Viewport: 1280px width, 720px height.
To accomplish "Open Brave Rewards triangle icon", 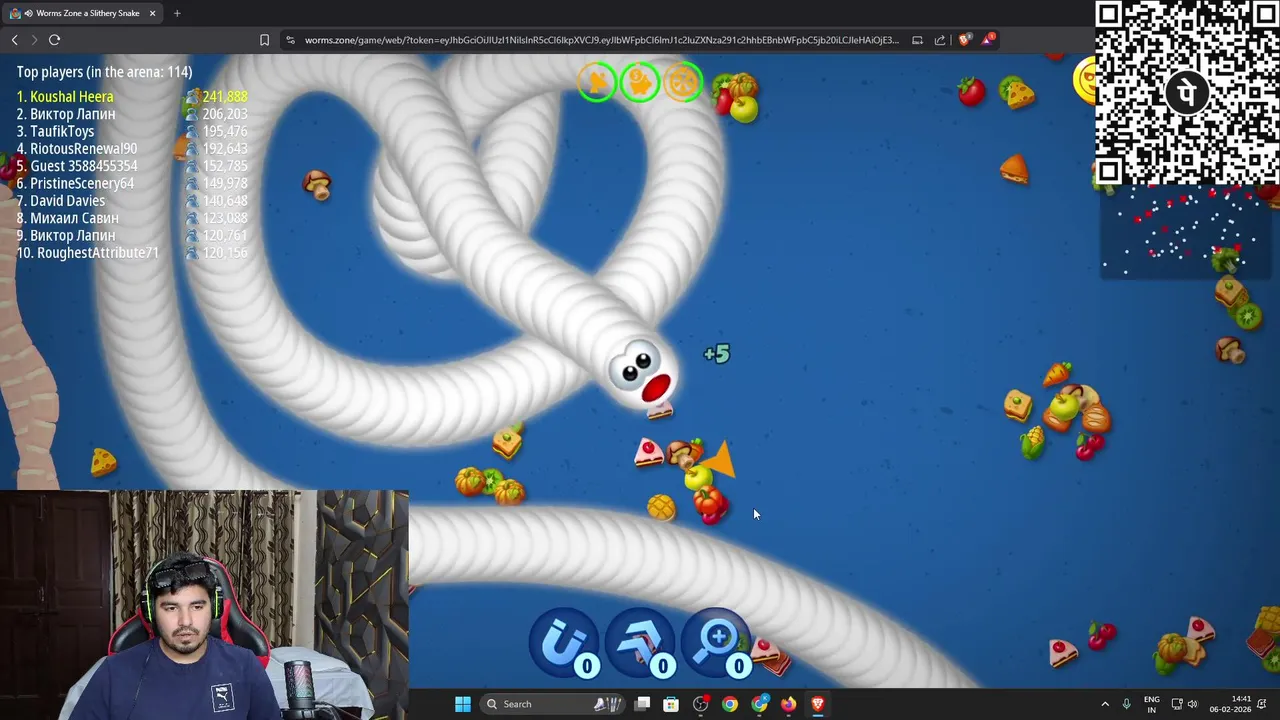I will tap(988, 40).
